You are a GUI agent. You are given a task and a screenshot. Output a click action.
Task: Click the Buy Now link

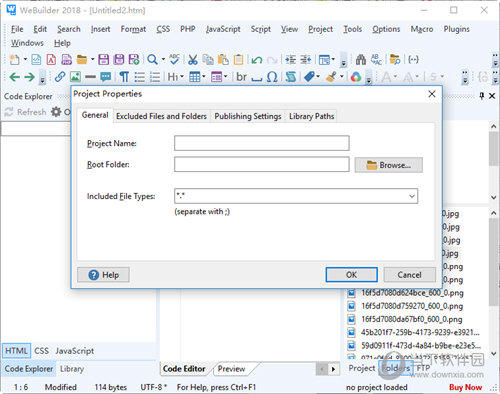pyautogui.click(x=465, y=387)
